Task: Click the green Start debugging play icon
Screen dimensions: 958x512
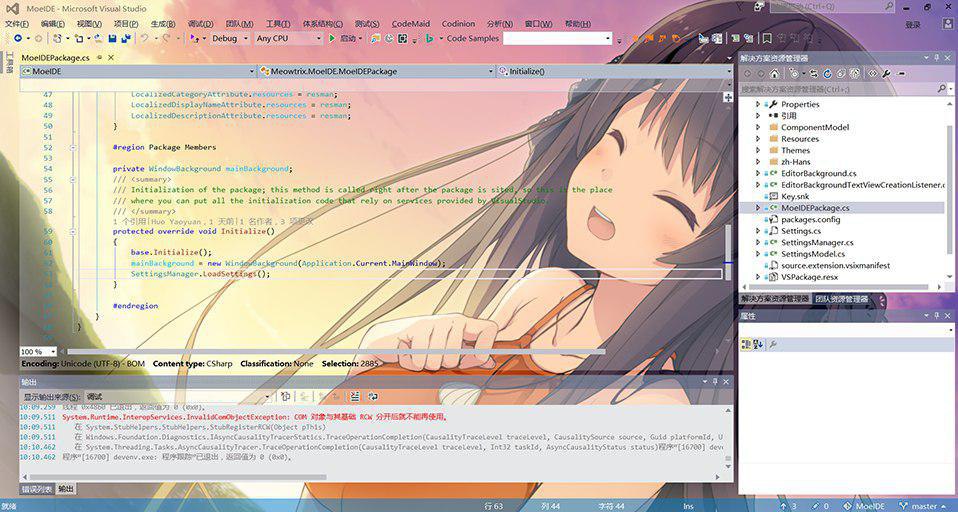Action: 332,38
